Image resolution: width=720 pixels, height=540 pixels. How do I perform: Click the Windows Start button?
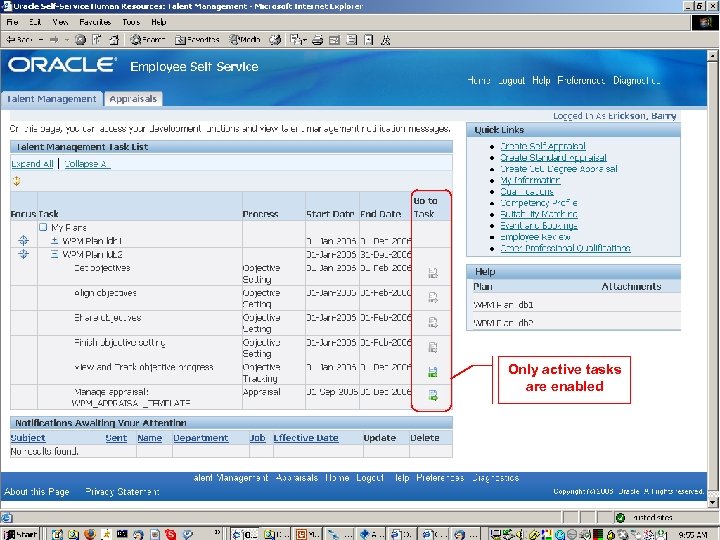(20, 534)
